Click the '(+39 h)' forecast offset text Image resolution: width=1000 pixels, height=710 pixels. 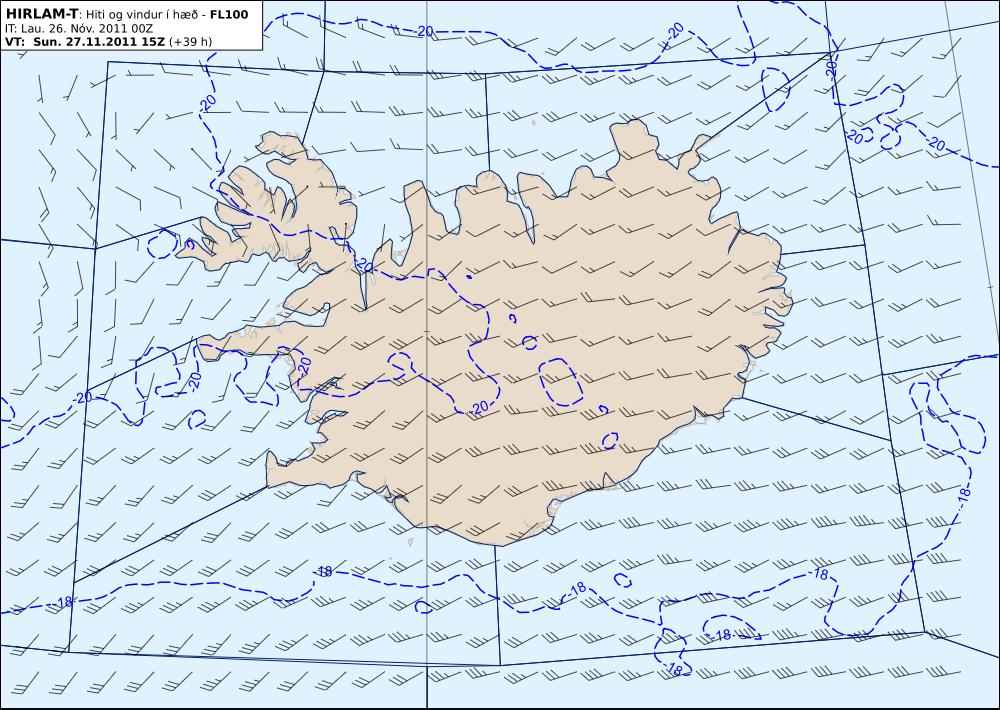pos(190,42)
